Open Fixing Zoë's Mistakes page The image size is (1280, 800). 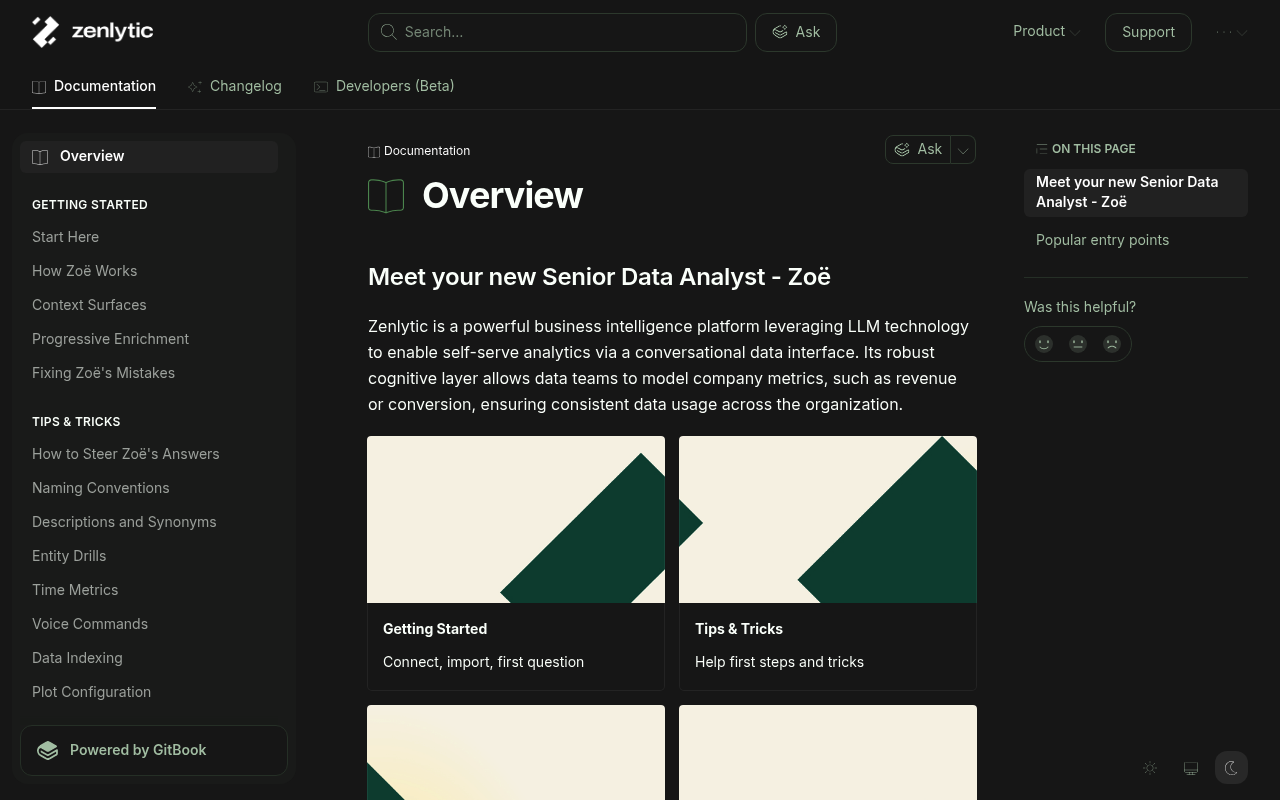point(103,374)
